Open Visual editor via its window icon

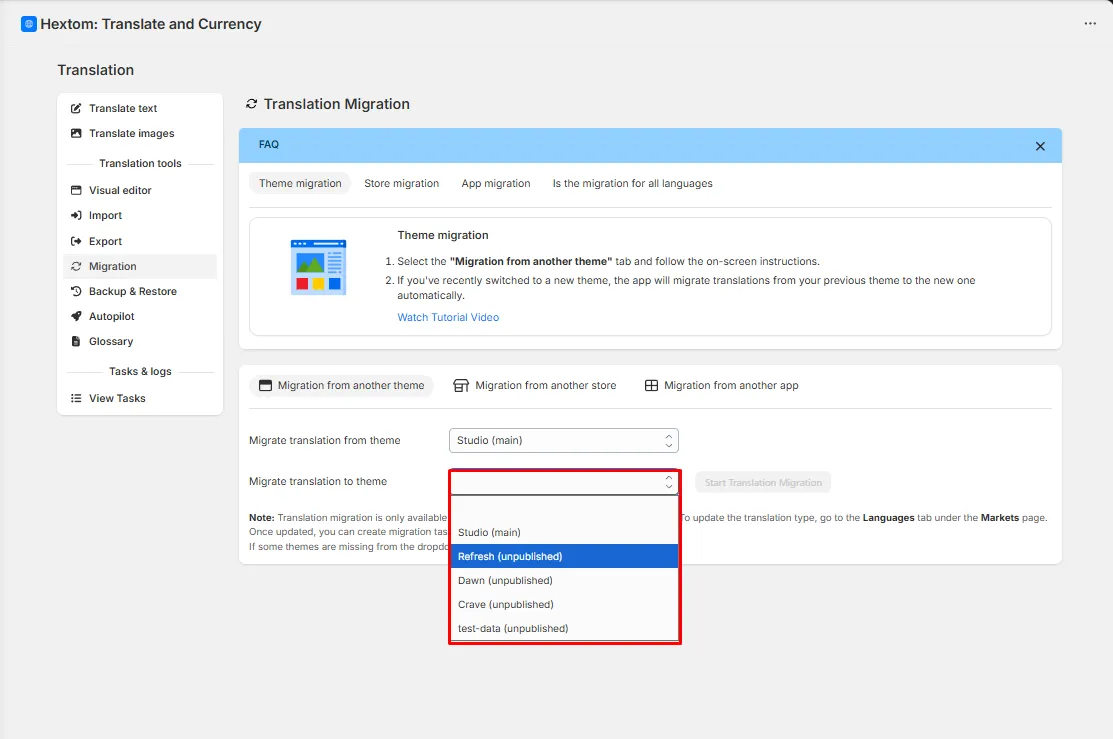[x=76, y=190]
